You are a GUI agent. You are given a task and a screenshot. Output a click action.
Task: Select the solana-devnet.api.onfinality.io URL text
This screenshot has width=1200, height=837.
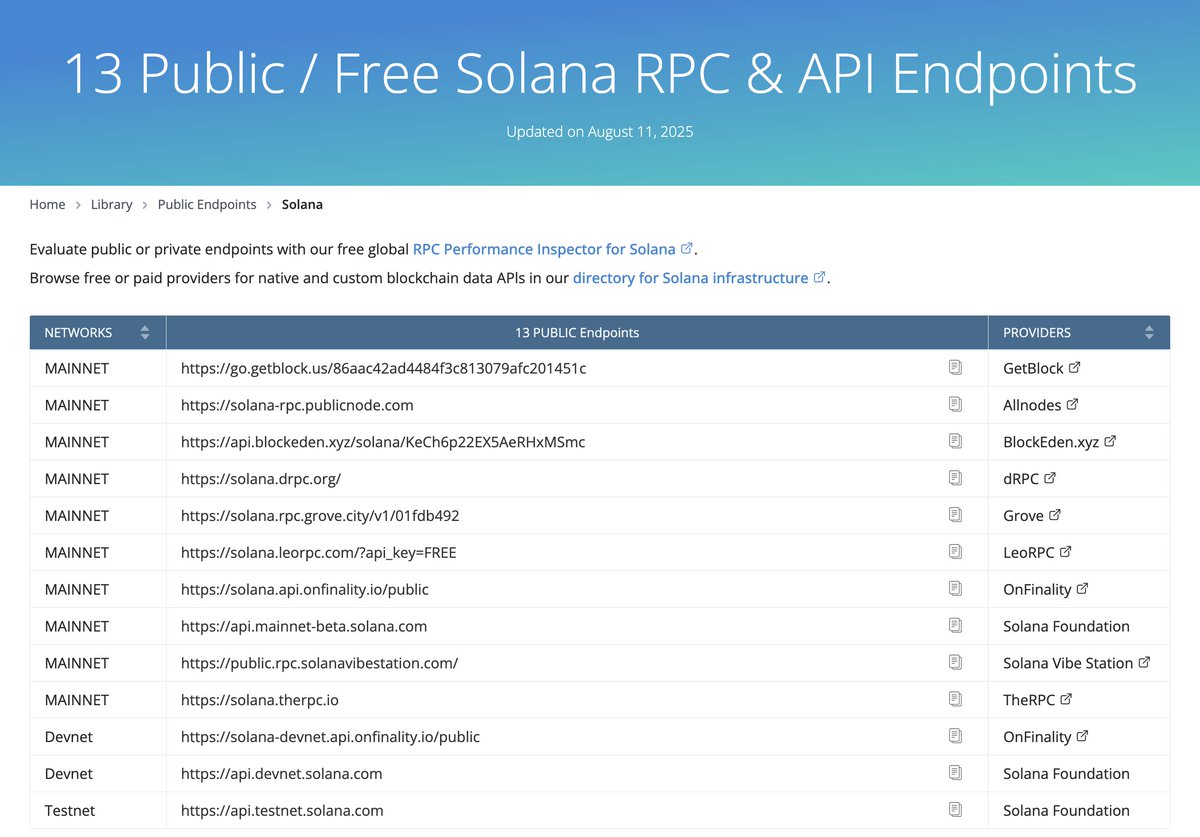tap(330, 737)
